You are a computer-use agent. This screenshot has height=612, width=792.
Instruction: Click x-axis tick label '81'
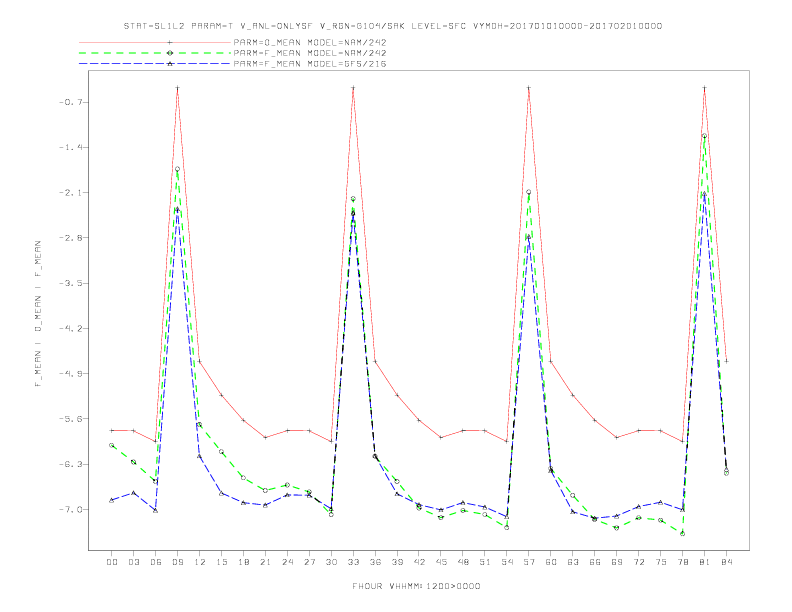705,562
